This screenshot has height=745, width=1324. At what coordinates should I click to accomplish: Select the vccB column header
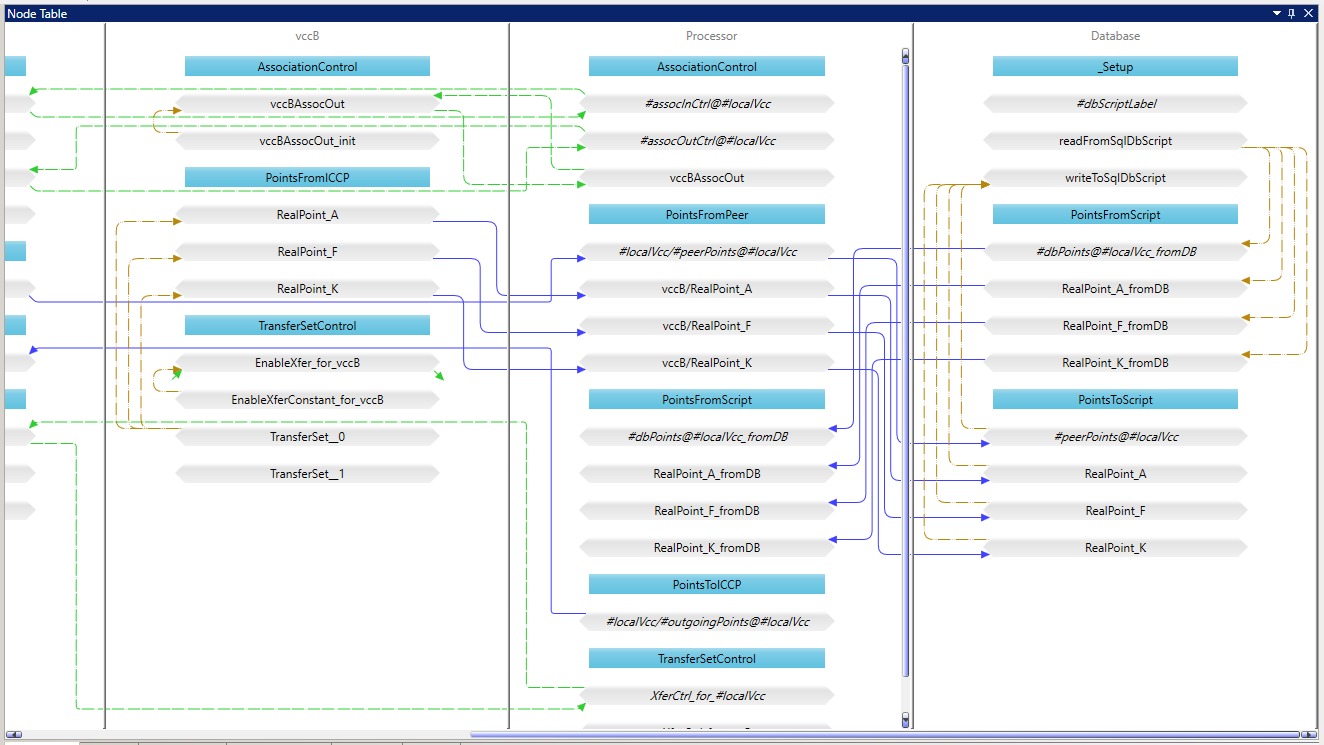(x=307, y=35)
